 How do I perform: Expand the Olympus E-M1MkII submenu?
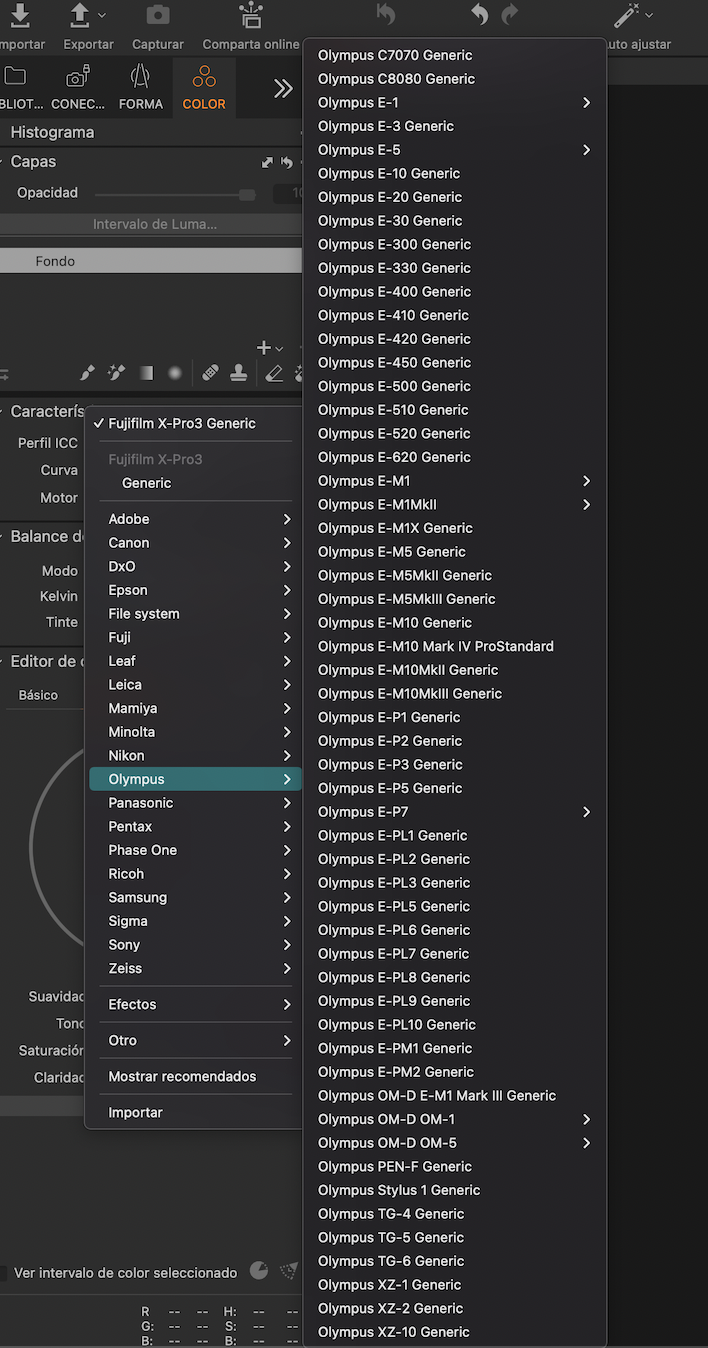[x=455, y=504]
